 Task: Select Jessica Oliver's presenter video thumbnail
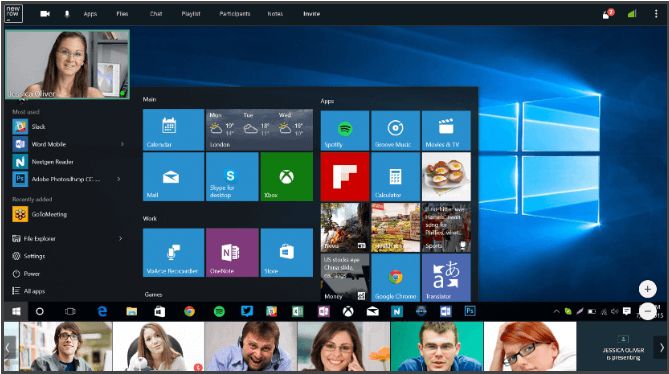[x=67, y=64]
